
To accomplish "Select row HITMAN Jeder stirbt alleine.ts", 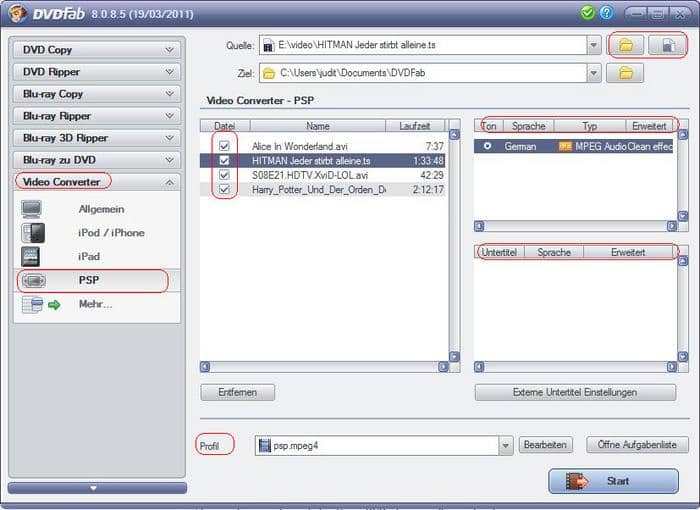I will click(x=322, y=160).
